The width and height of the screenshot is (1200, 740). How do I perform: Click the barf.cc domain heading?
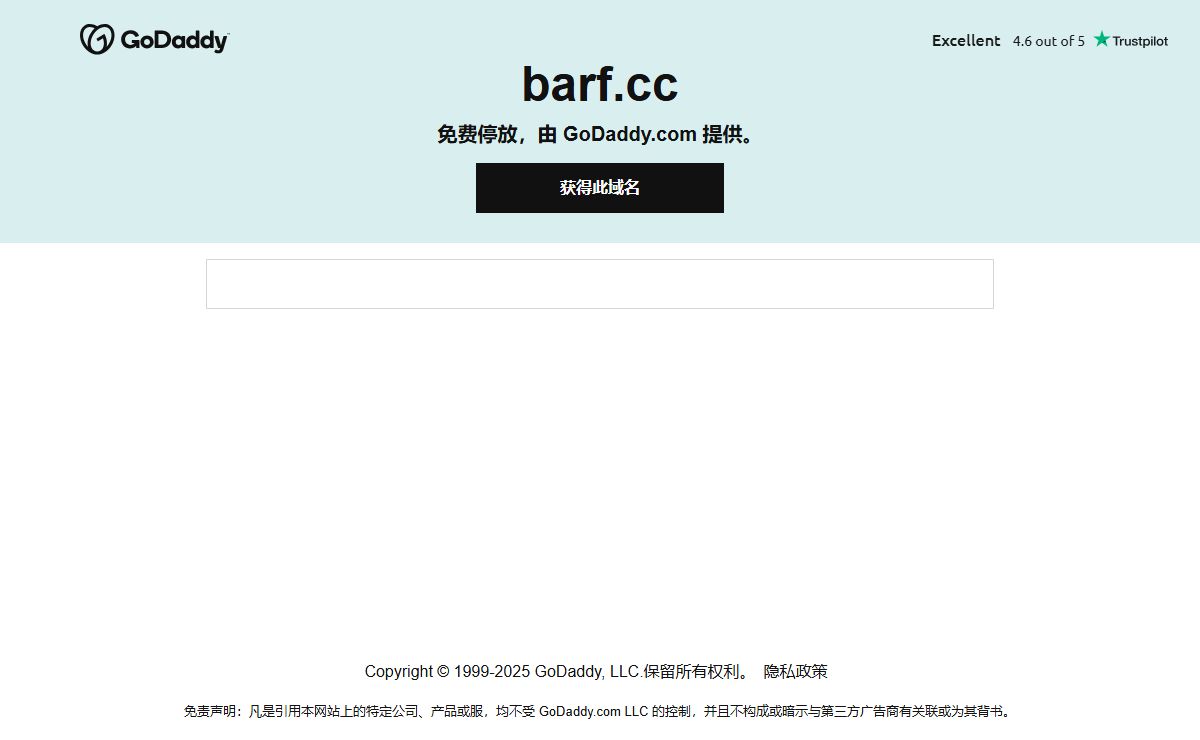[600, 84]
